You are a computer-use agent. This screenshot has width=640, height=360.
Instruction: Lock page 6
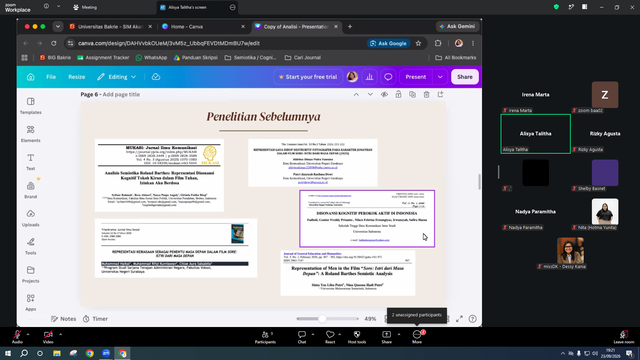point(398,94)
